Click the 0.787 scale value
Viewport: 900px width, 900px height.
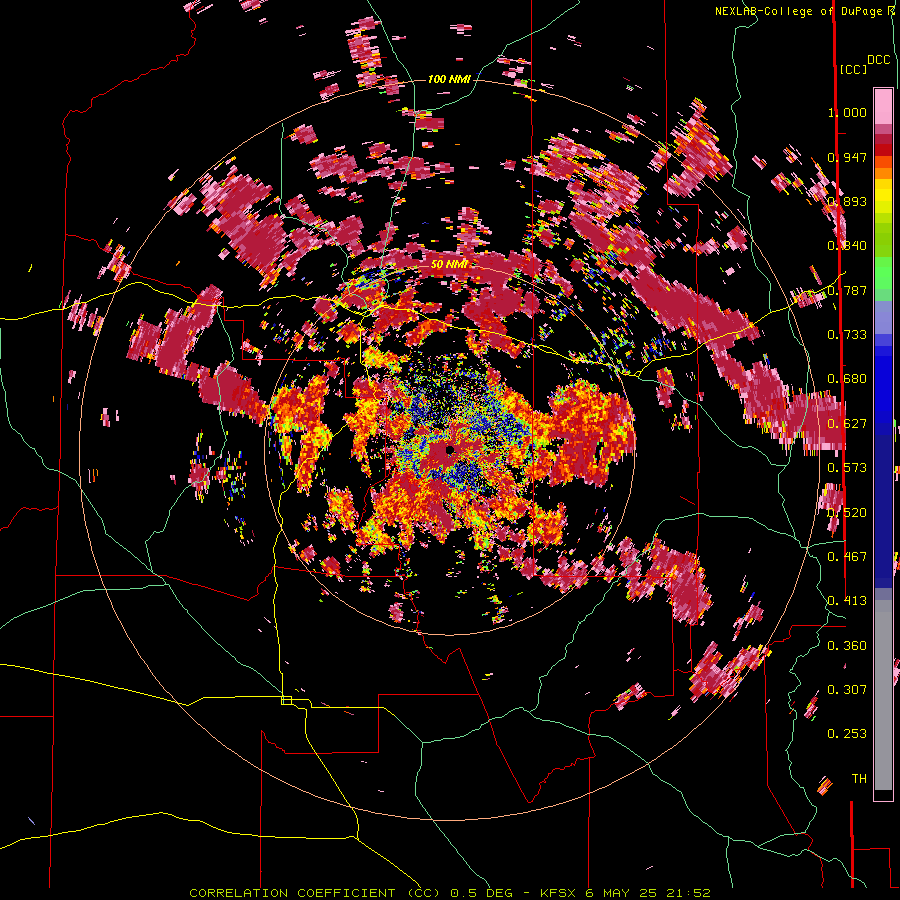(x=847, y=290)
